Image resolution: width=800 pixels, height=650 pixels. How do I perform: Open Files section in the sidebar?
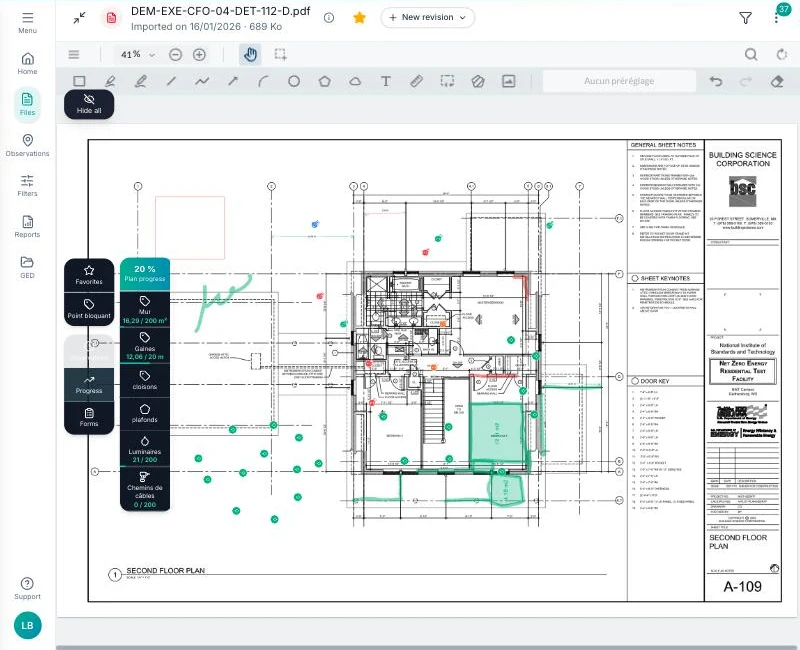tap(28, 105)
